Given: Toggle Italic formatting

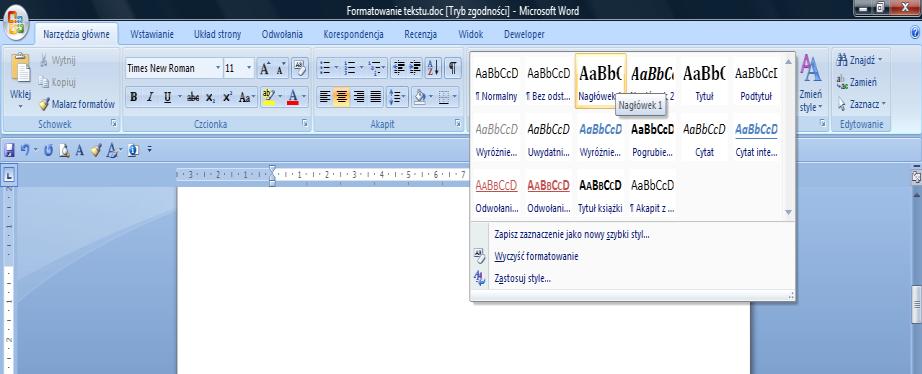Looking at the screenshot, I should pos(150,98).
